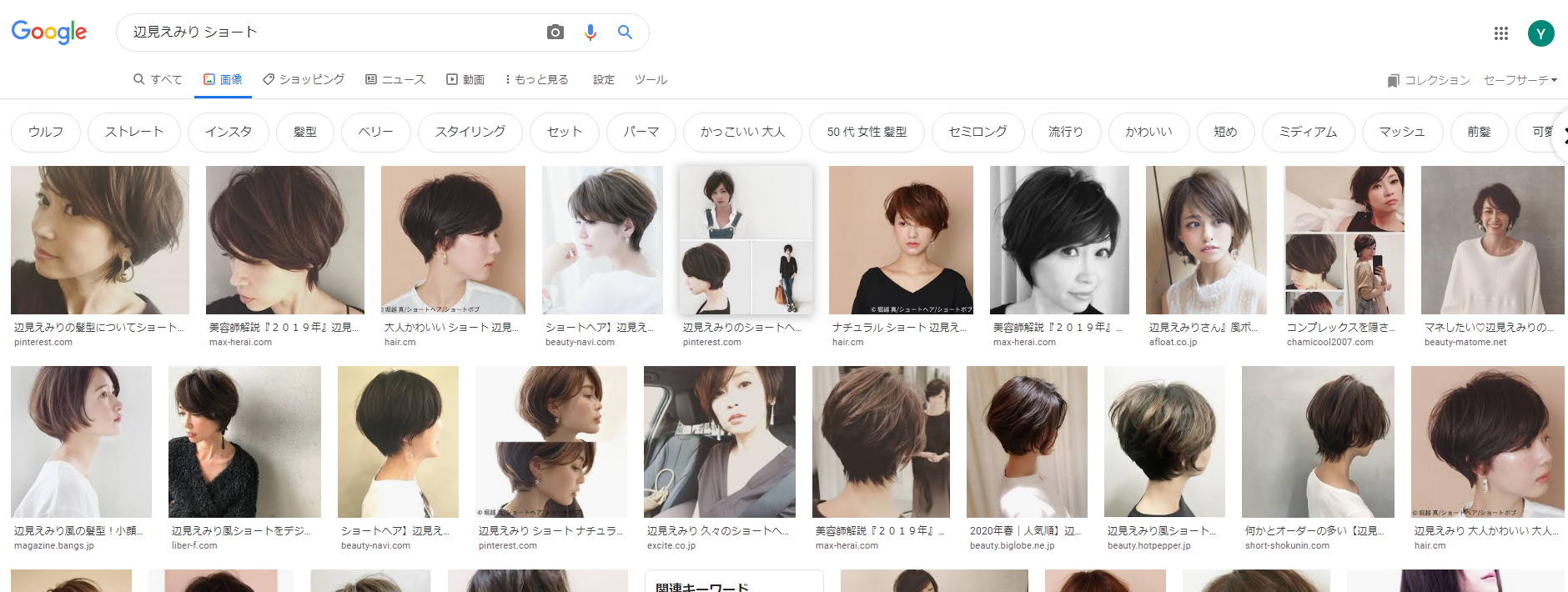The height and width of the screenshot is (592, 1568).
Task: Open beauty-navi.com ショートヘア thumbnail in first row
Action: pos(602,240)
